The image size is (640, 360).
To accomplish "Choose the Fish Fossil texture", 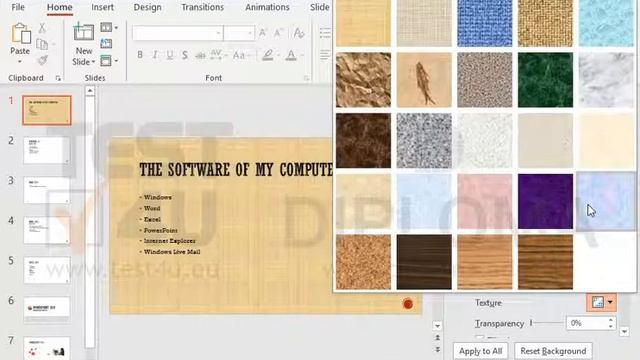I will [x=424, y=80].
